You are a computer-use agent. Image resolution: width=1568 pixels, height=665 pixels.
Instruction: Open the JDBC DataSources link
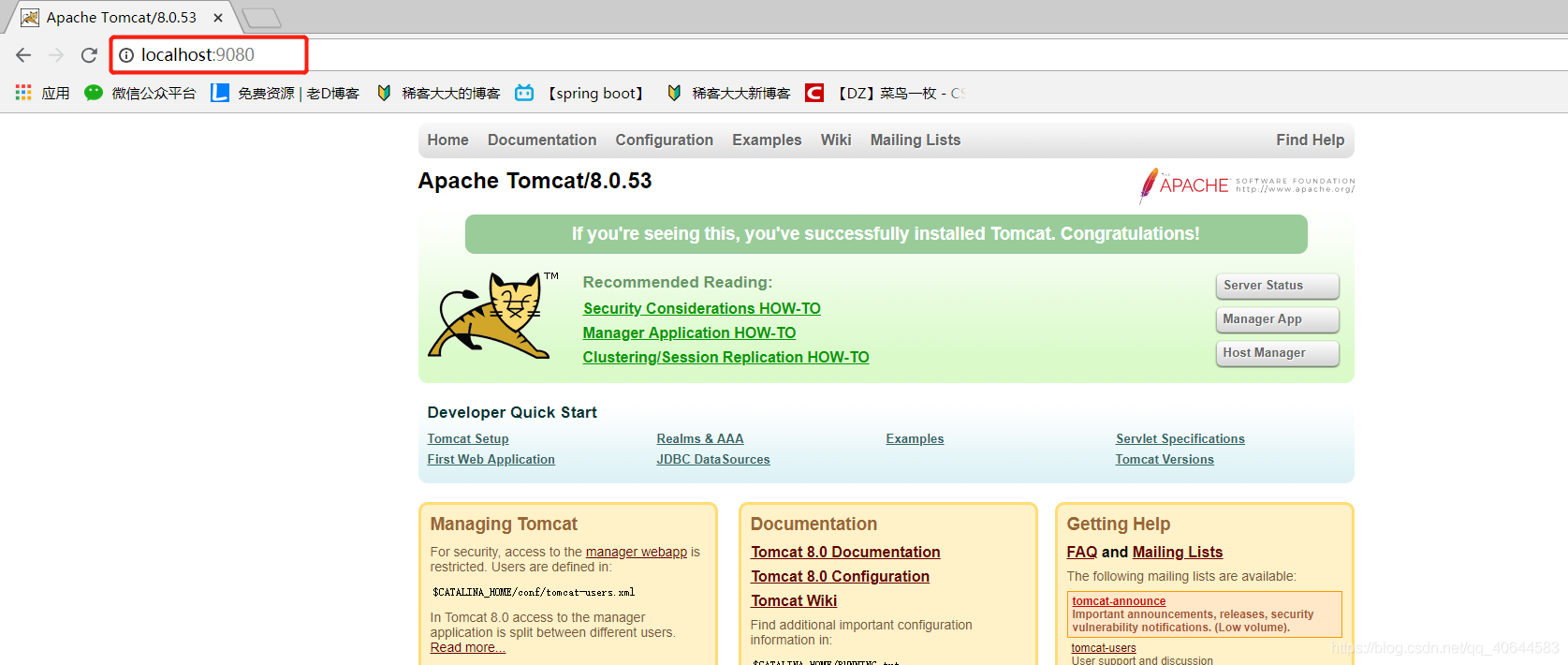point(713,459)
